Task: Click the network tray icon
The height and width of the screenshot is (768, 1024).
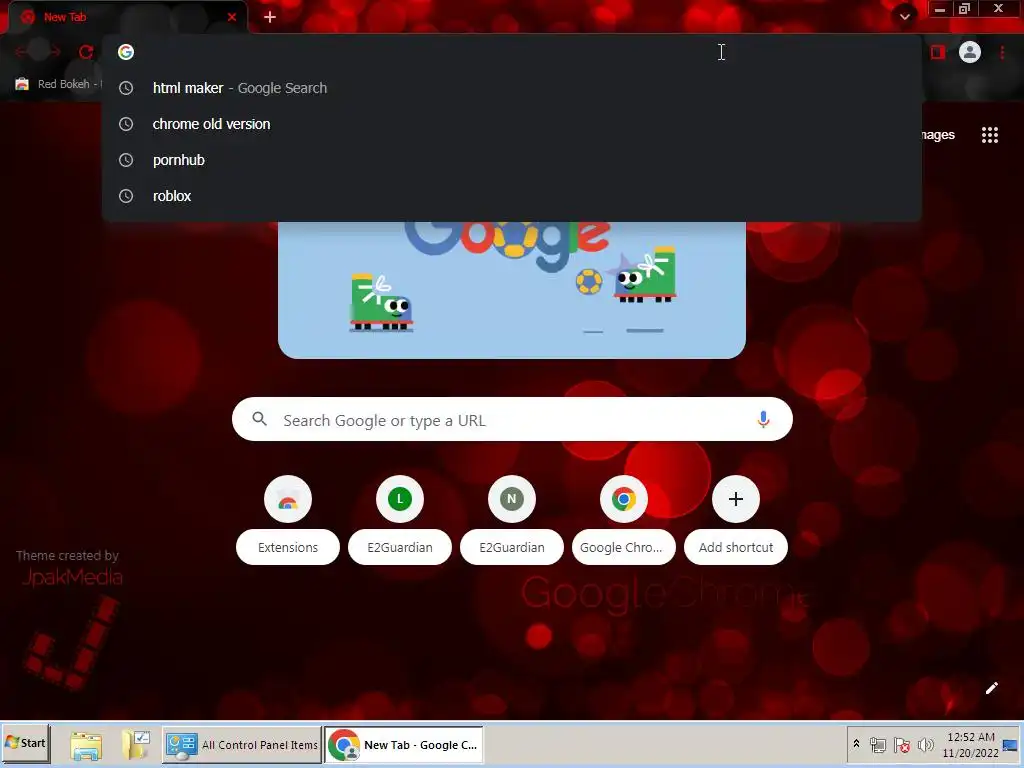Action: (x=878, y=744)
